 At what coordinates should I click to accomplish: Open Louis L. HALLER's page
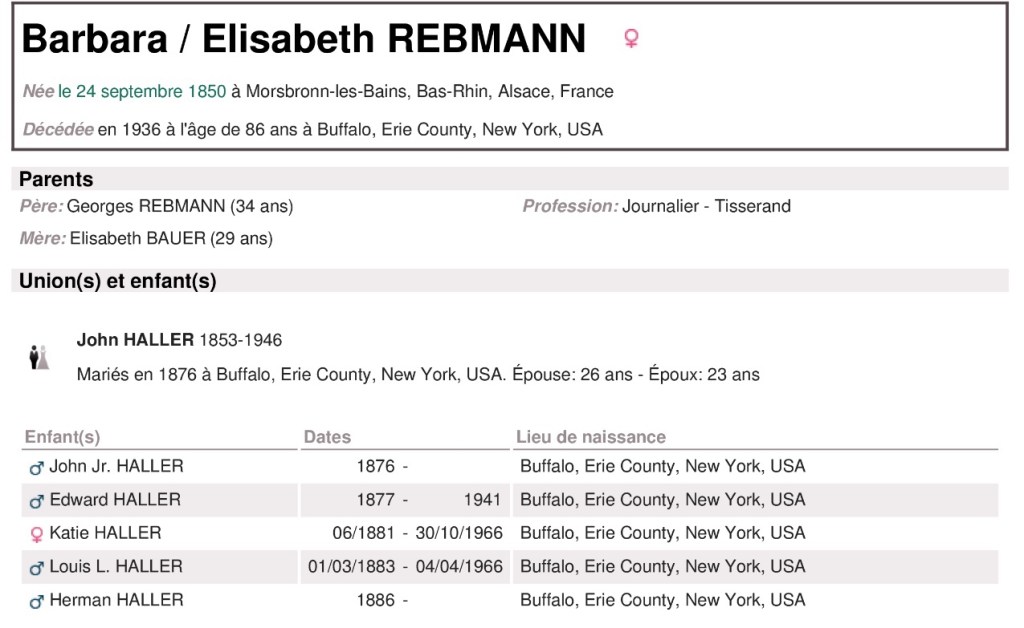click(x=116, y=566)
